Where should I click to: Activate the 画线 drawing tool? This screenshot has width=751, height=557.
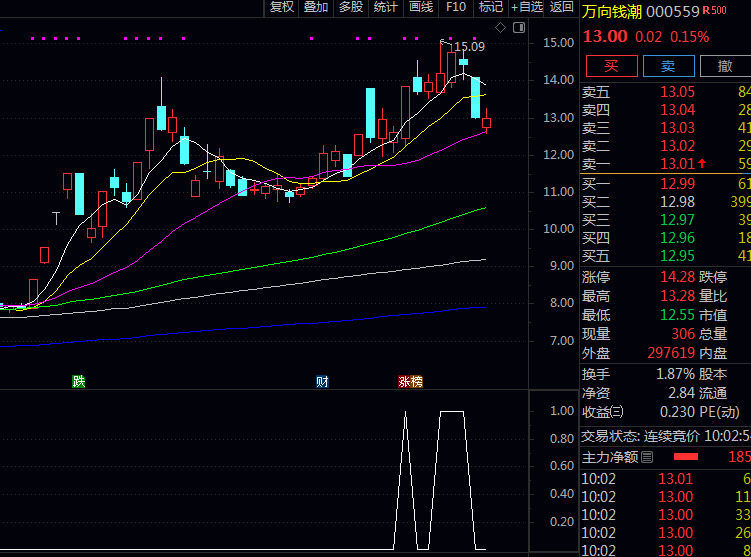coord(421,7)
